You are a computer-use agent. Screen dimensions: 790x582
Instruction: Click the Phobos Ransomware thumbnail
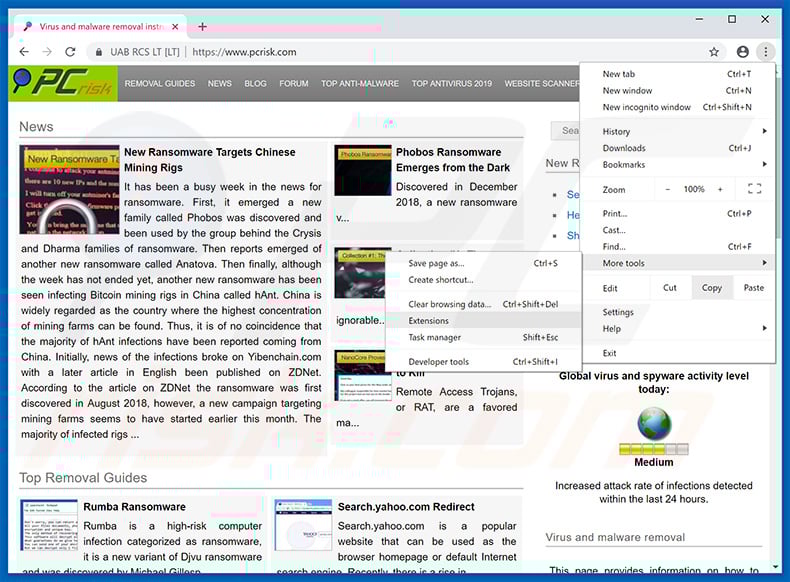[x=363, y=171]
